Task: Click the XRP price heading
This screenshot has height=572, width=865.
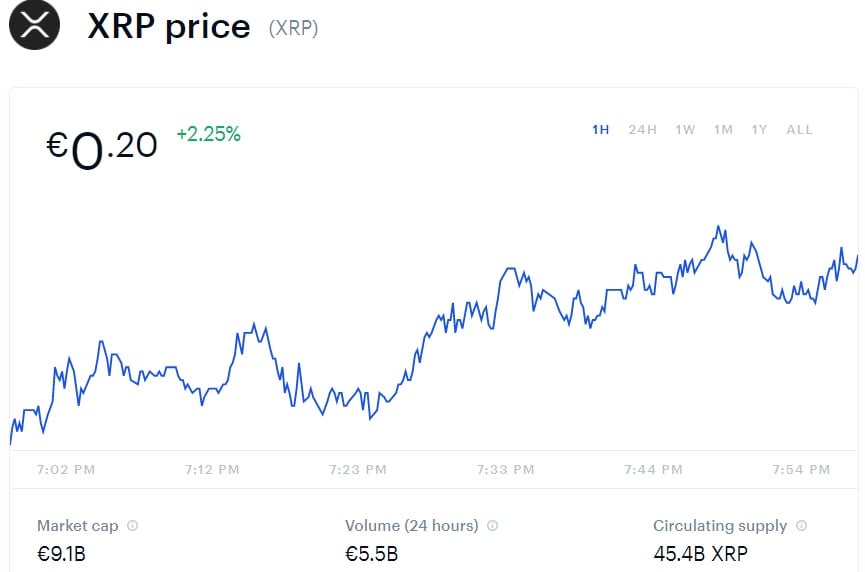Action: (x=168, y=26)
